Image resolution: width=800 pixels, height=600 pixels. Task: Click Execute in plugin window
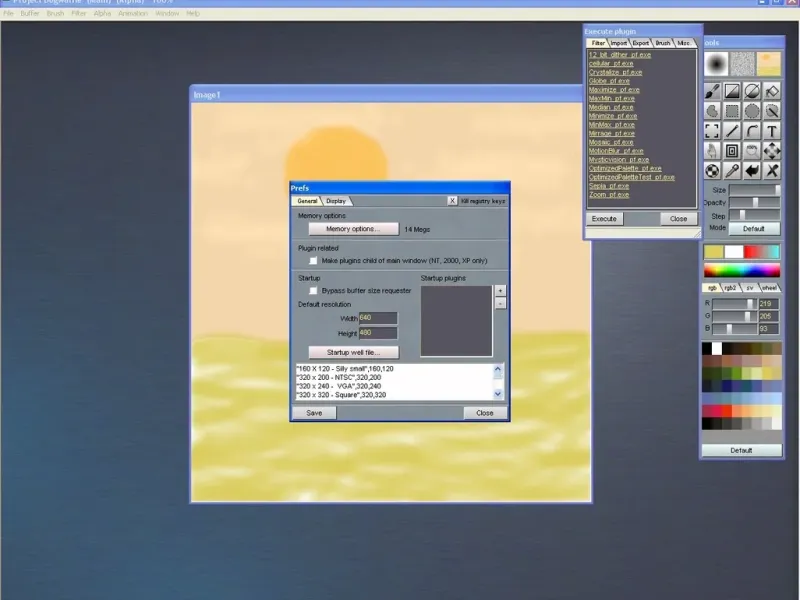[605, 219]
